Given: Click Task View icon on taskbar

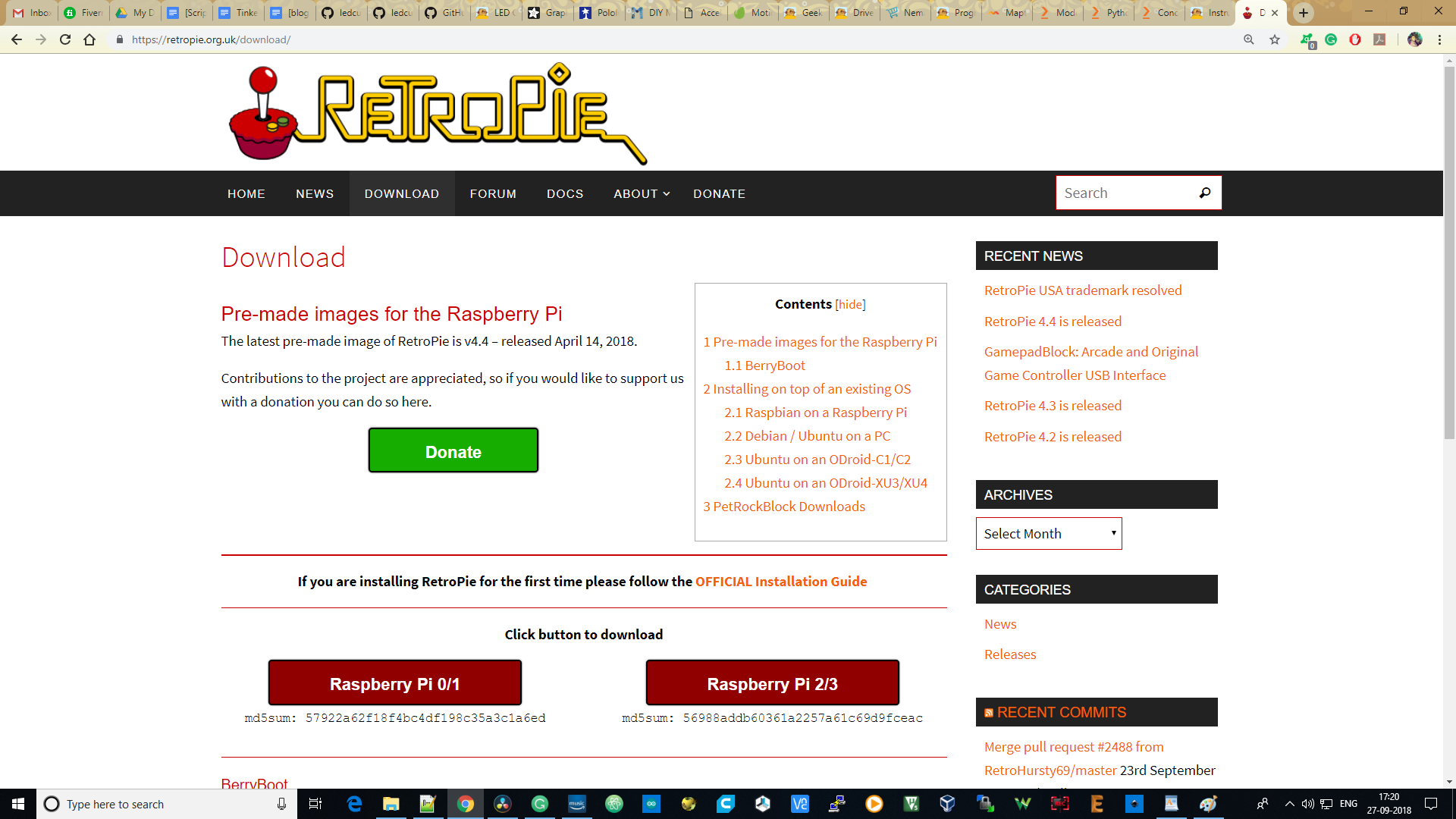Looking at the screenshot, I should click(315, 804).
